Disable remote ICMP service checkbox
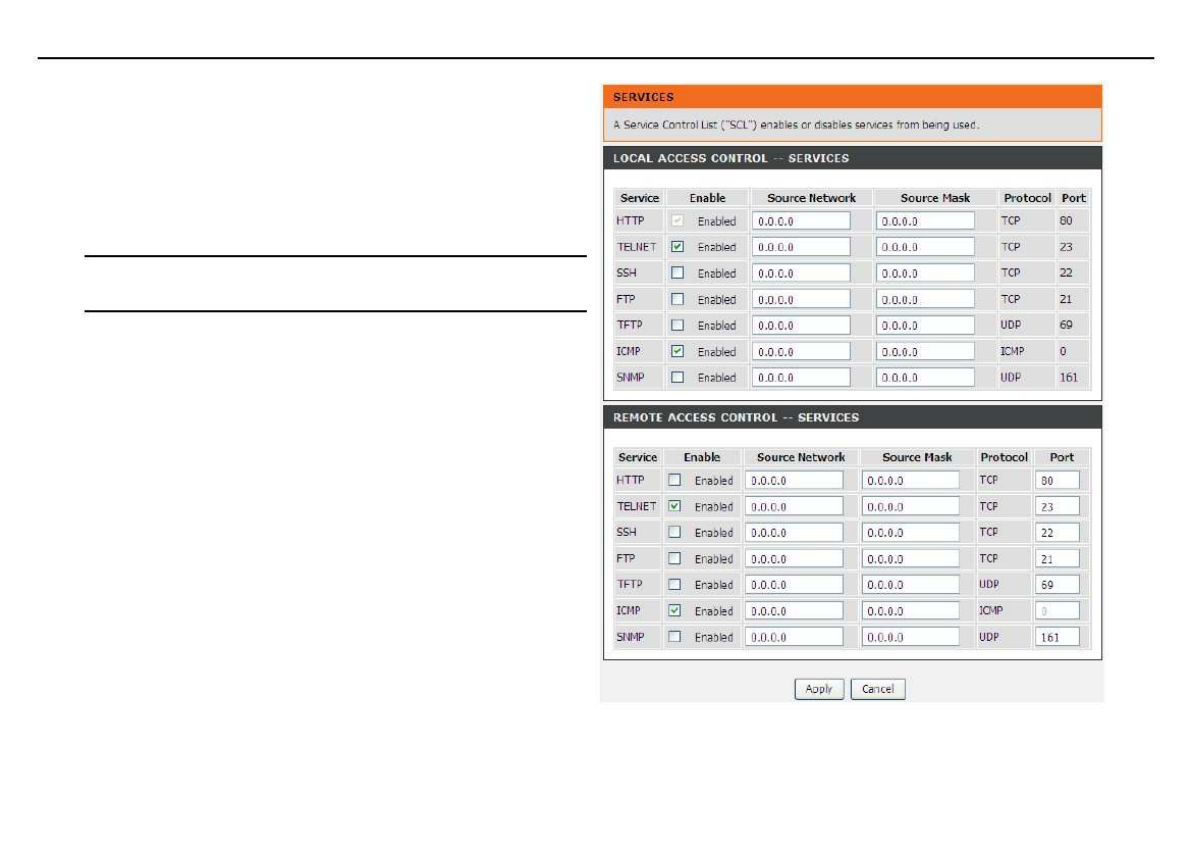The height and width of the screenshot is (843, 1190). click(674, 610)
